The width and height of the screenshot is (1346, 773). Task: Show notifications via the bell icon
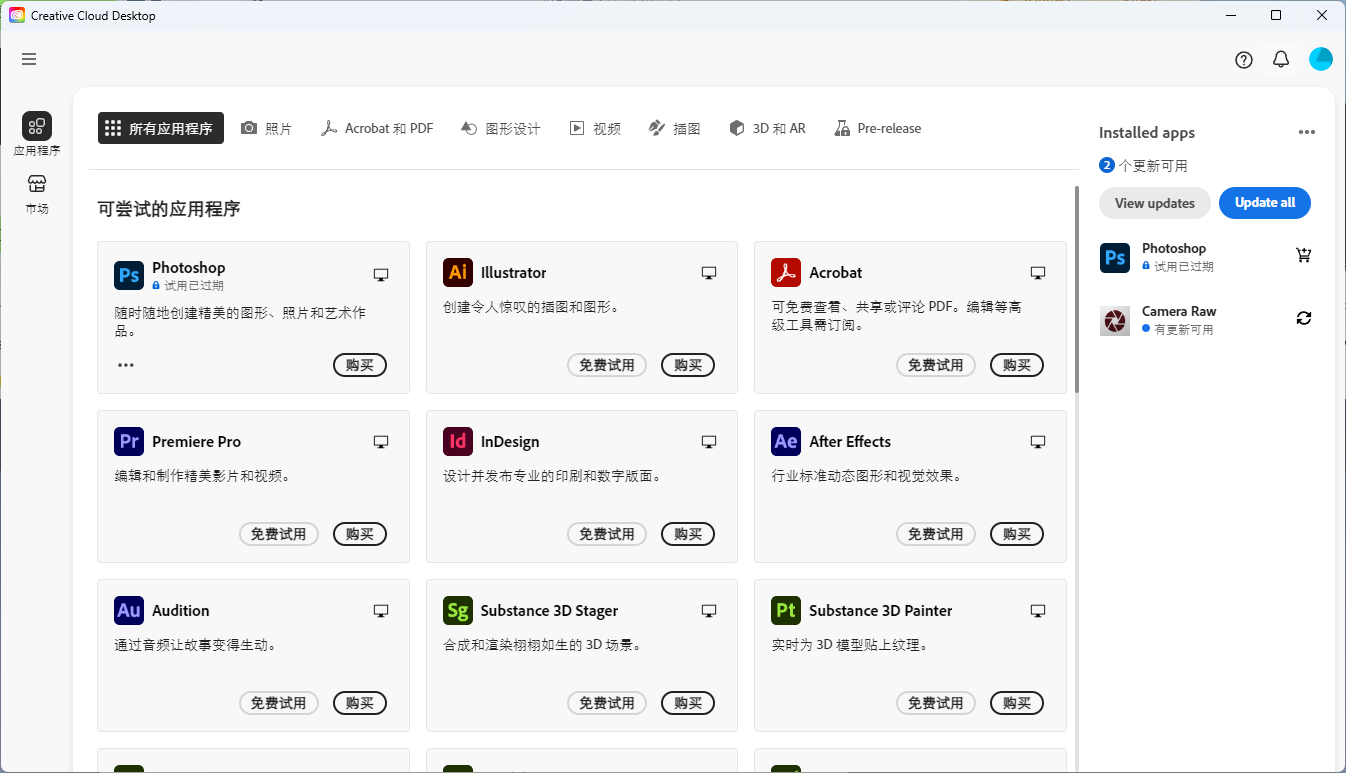[x=1281, y=59]
